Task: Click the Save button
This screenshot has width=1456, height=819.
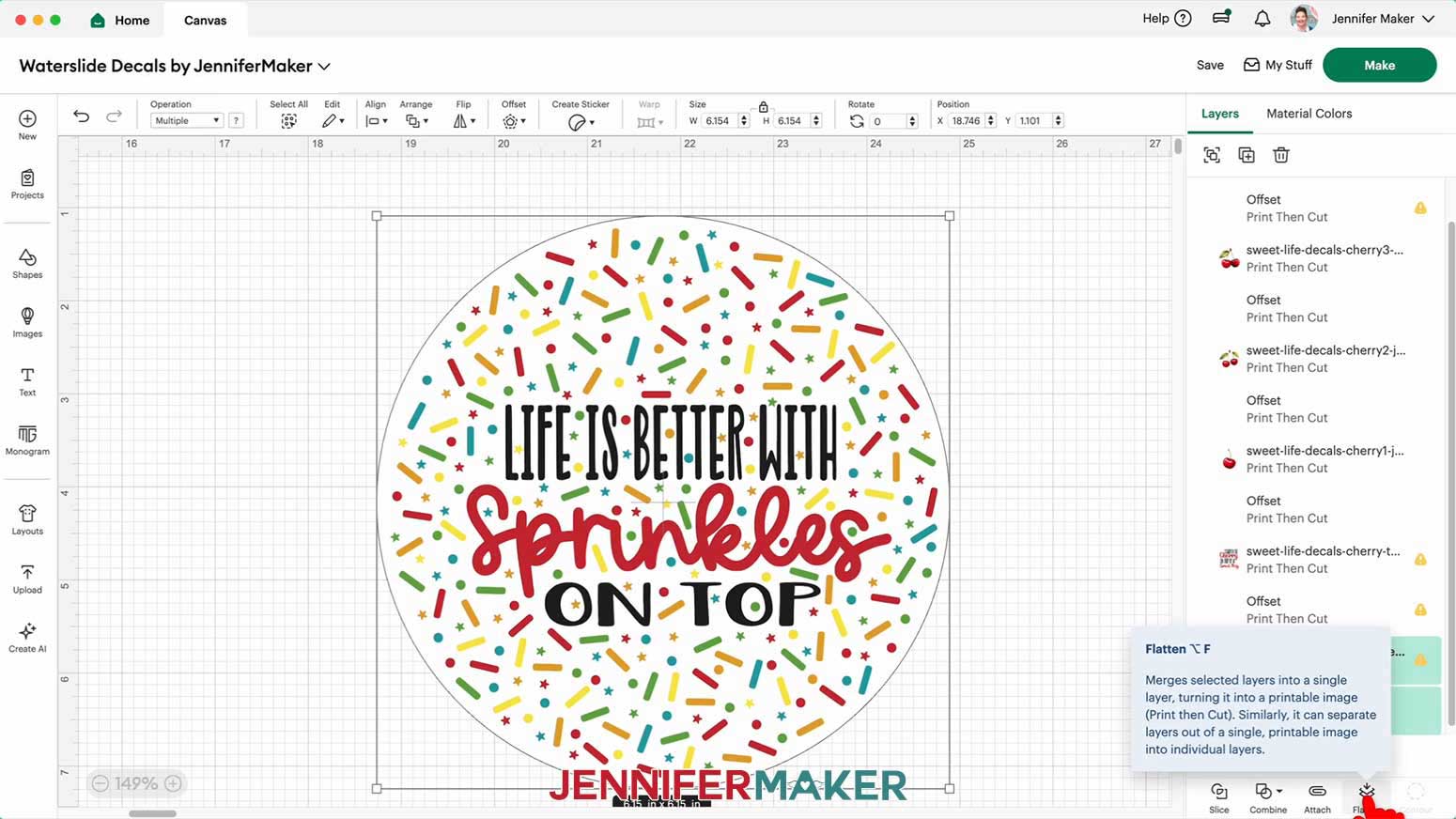Action: pos(1210,65)
